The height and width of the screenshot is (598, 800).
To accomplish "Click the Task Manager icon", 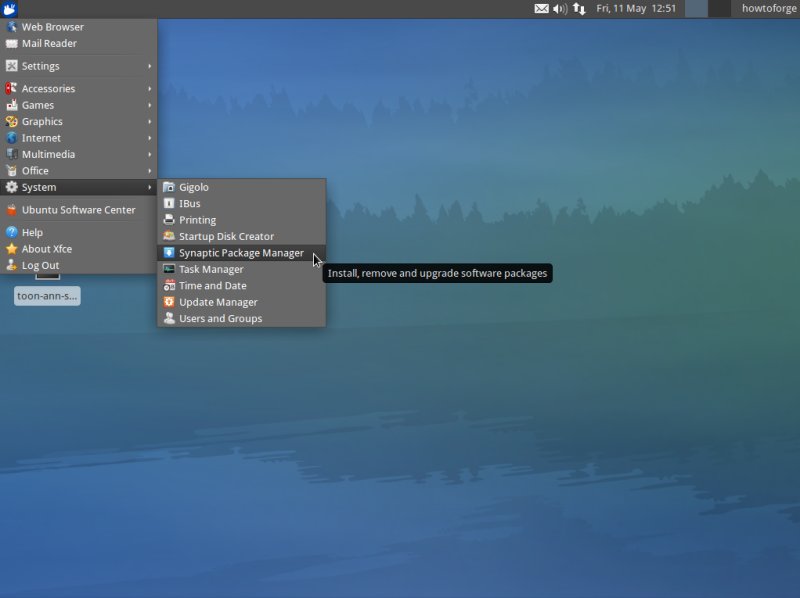I will point(169,269).
